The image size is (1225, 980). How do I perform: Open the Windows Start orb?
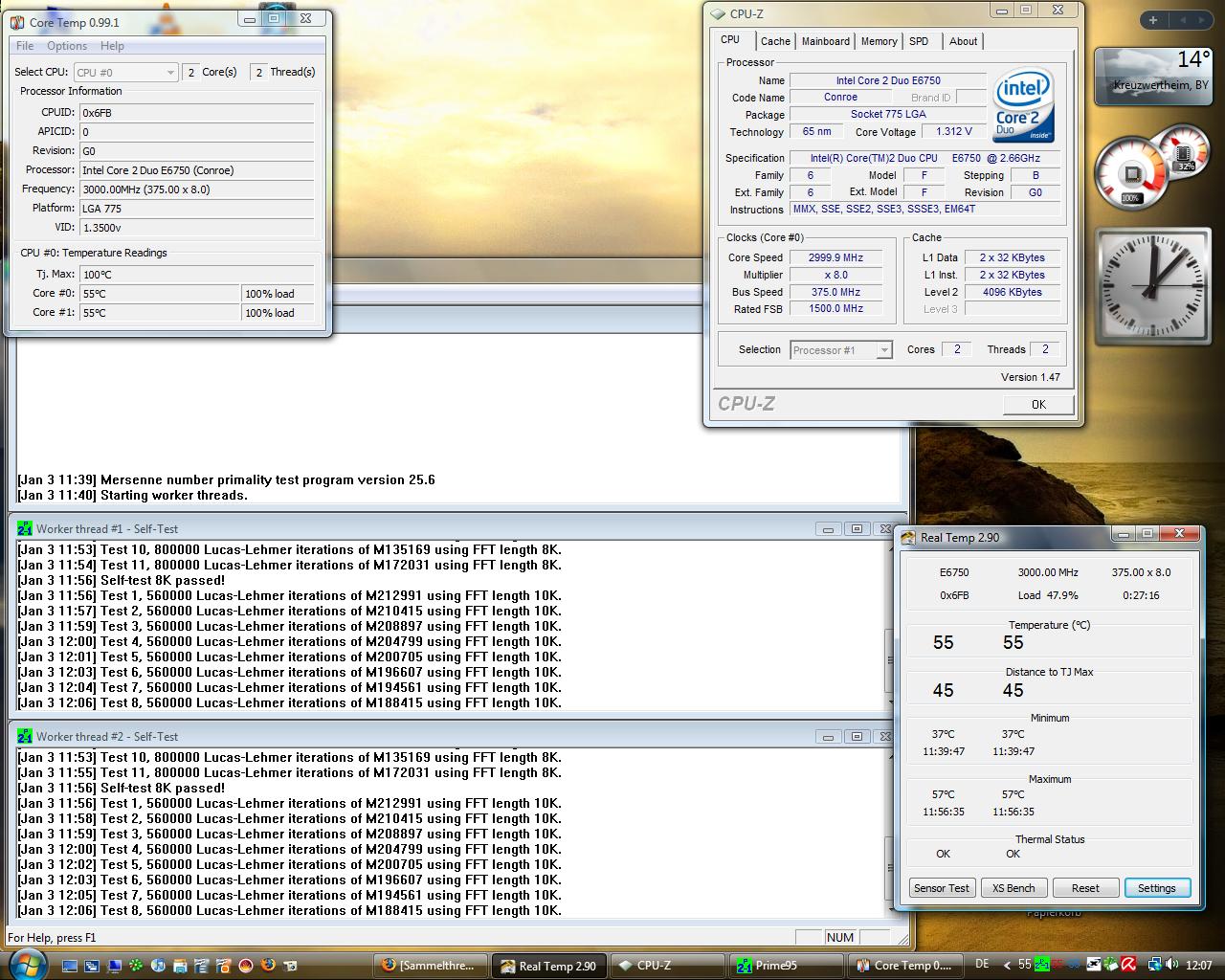(x=27, y=964)
